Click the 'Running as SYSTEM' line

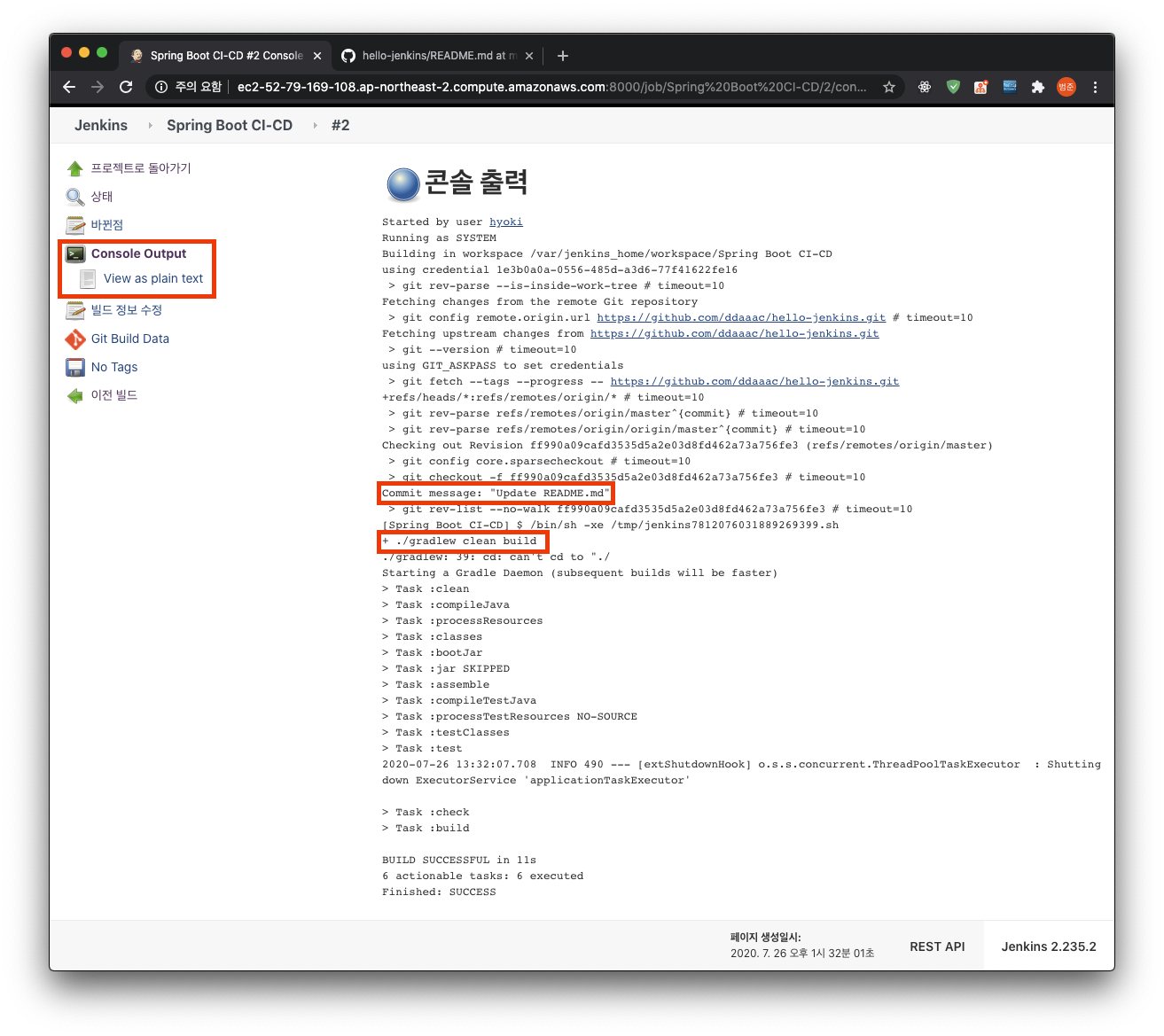click(439, 238)
